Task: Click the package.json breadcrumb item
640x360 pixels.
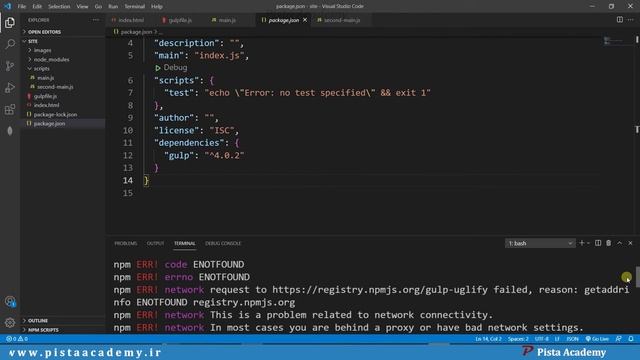Action: tap(136, 32)
